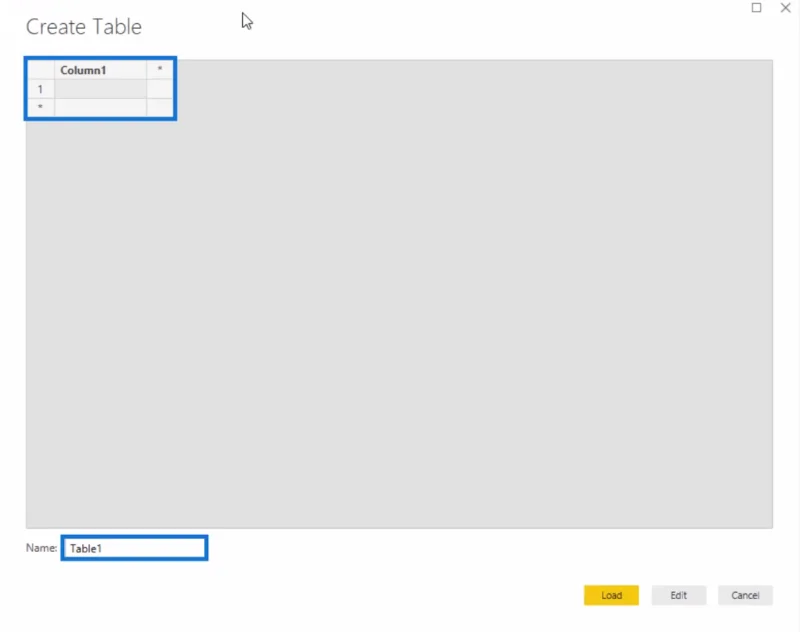Image resolution: width=800 pixels, height=632 pixels.
Task: Open query editor with Edit button
Action: click(679, 595)
